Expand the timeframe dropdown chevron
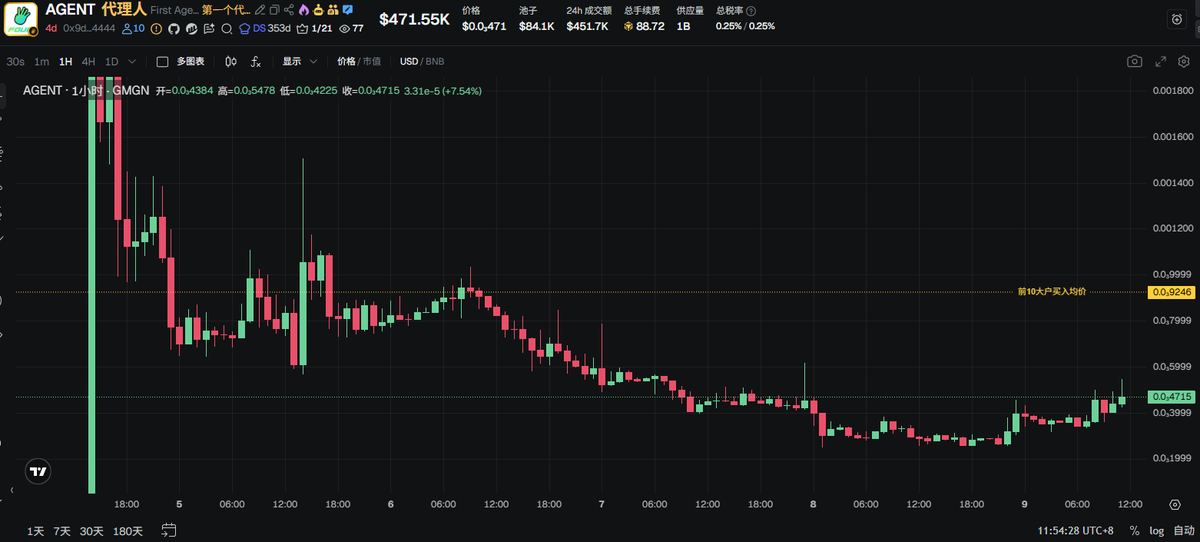Screen dimensions: 1200x542 [x=132, y=61]
